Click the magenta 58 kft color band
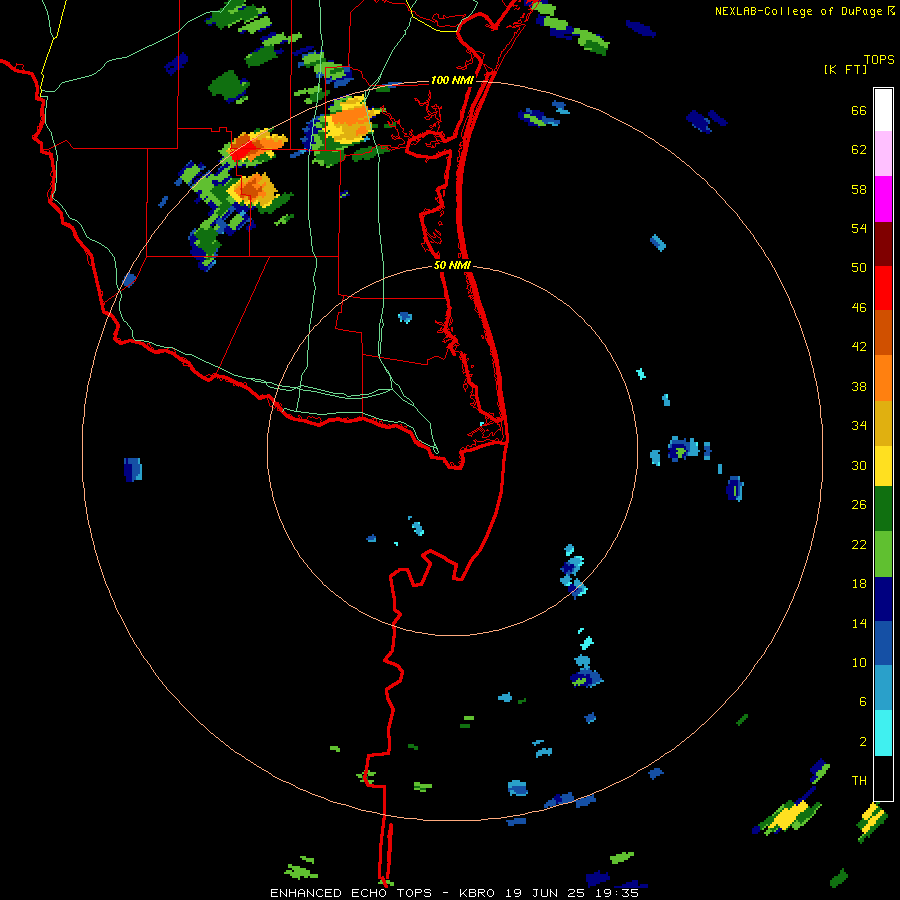The image size is (900, 900). (x=883, y=199)
